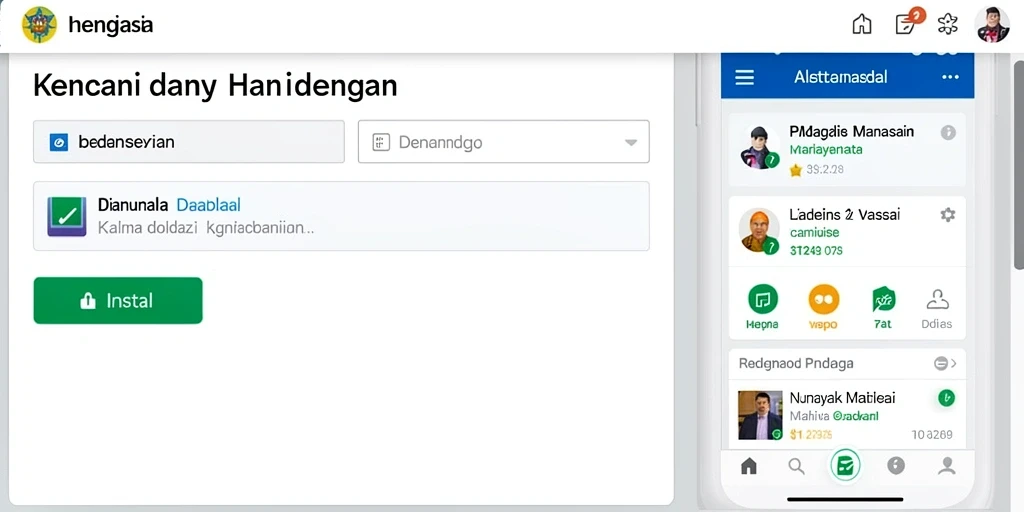Open the user profile avatar

pyautogui.click(x=992, y=25)
